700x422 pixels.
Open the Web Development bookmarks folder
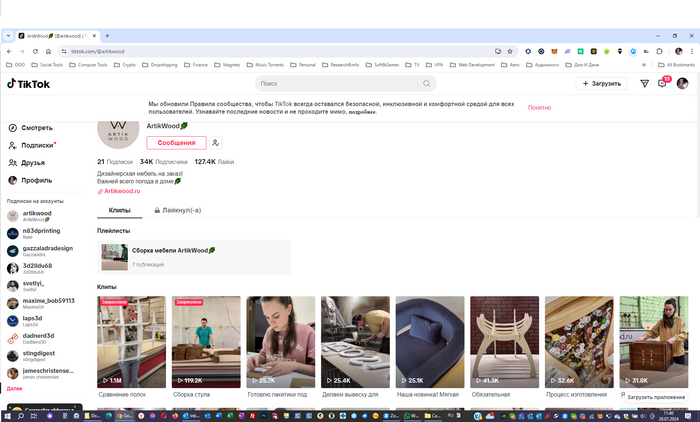[472, 65]
